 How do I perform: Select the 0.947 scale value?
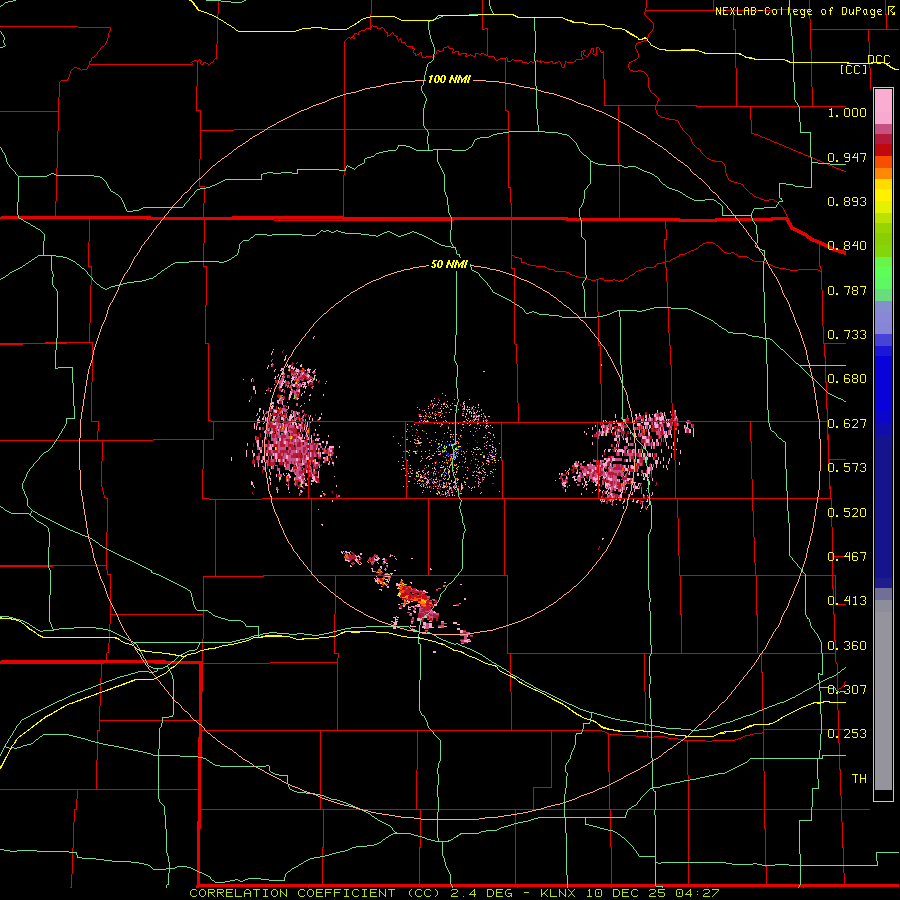tap(847, 157)
